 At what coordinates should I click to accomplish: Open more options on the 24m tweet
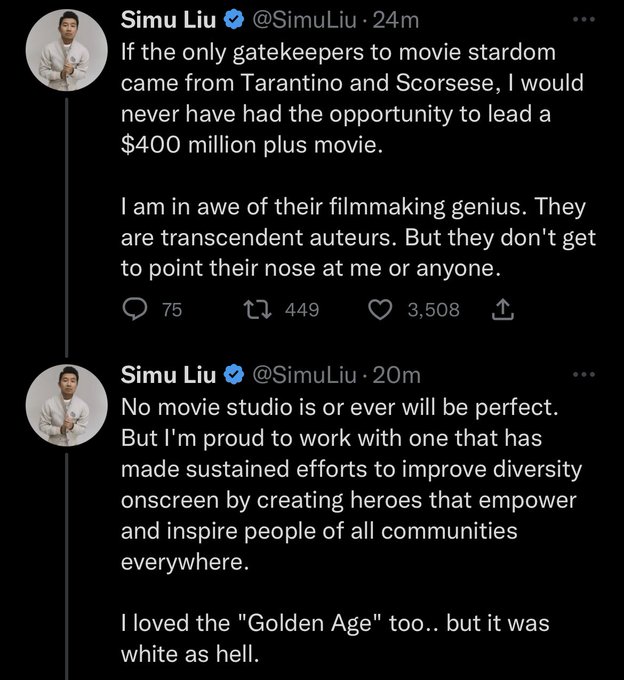[583, 19]
